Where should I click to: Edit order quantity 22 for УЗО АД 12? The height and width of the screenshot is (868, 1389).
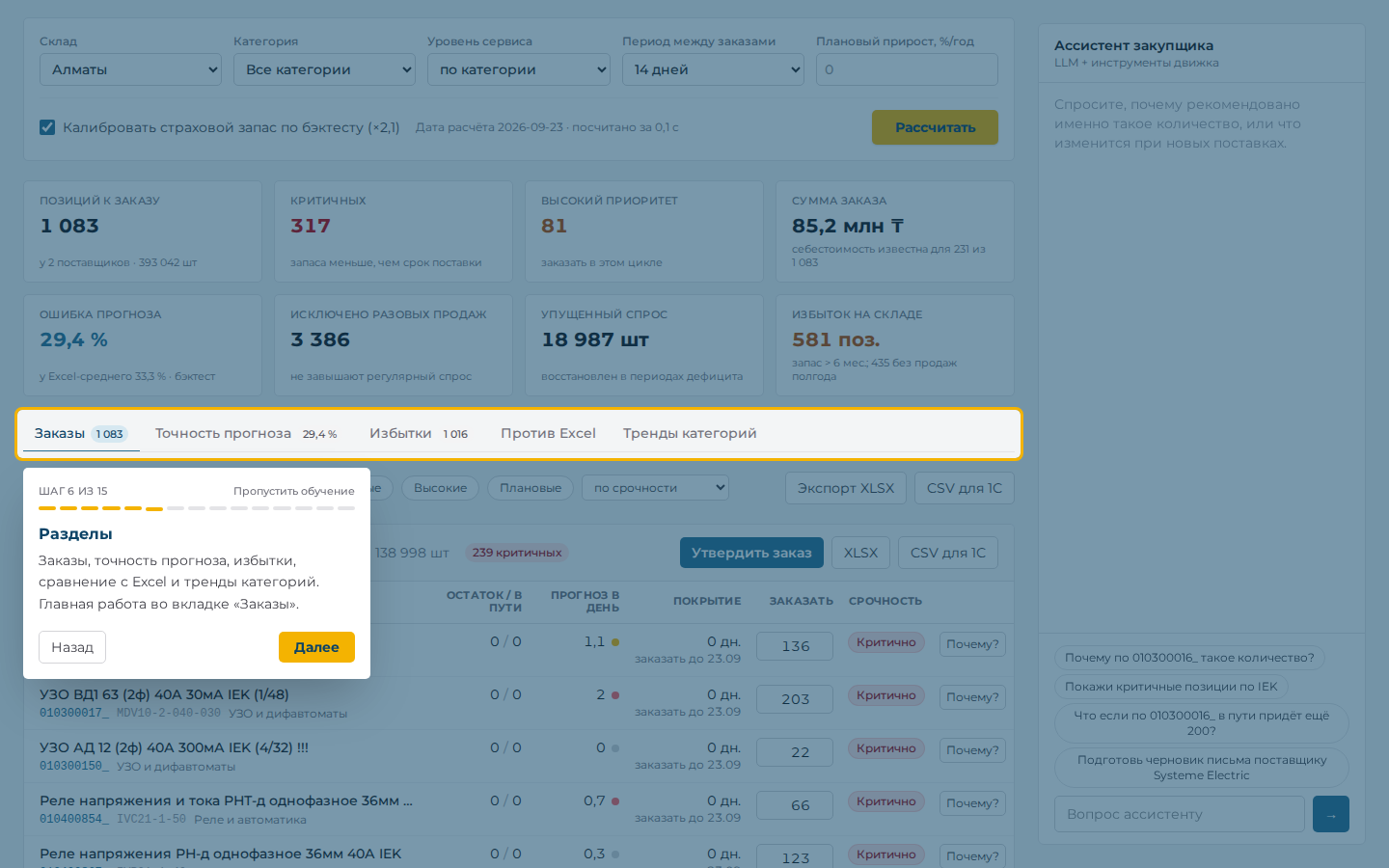point(795,752)
